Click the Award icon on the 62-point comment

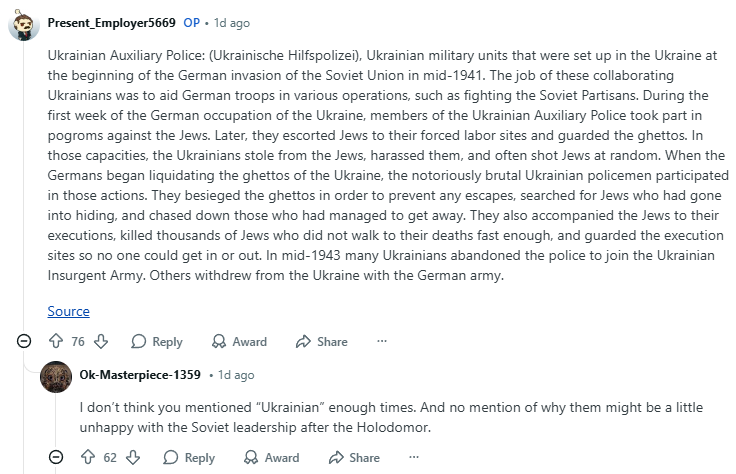[251, 457]
